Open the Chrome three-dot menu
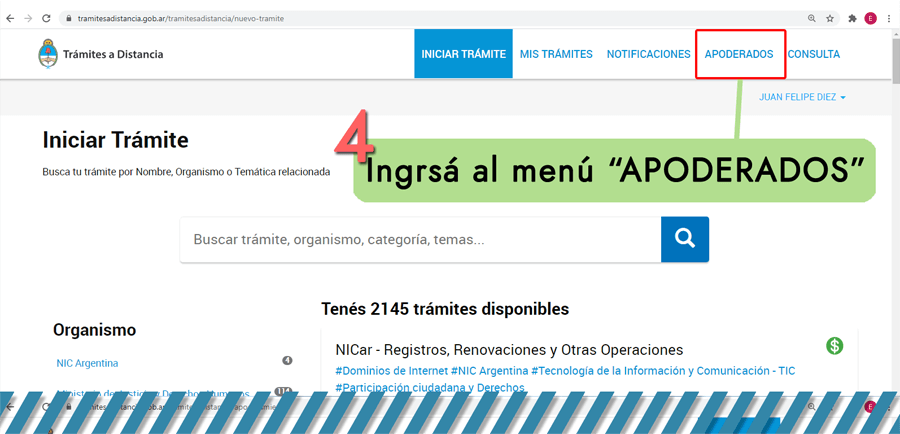The height and width of the screenshot is (434, 900). click(888, 18)
